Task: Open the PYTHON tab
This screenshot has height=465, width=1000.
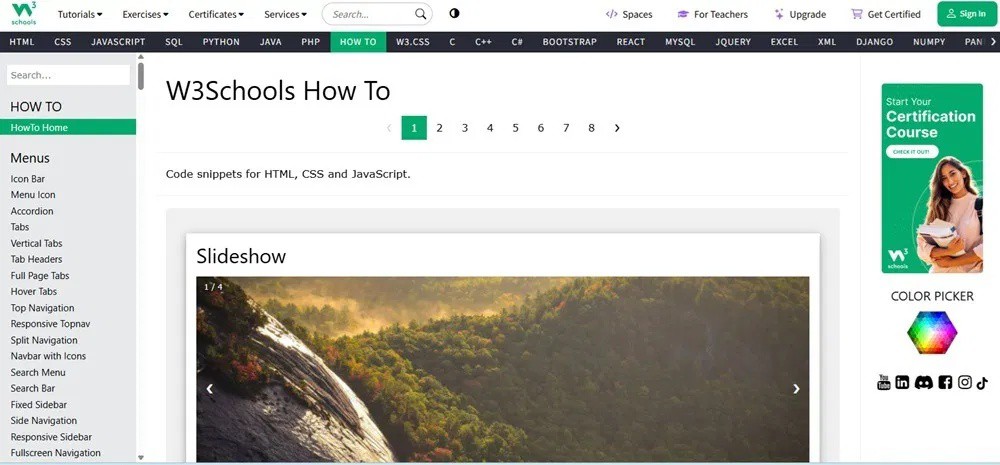Action: tap(221, 42)
